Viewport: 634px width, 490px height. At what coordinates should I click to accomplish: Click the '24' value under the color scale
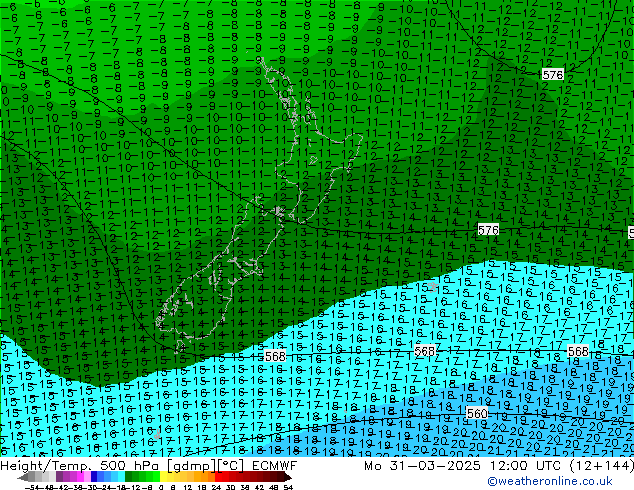pos(216,487)
